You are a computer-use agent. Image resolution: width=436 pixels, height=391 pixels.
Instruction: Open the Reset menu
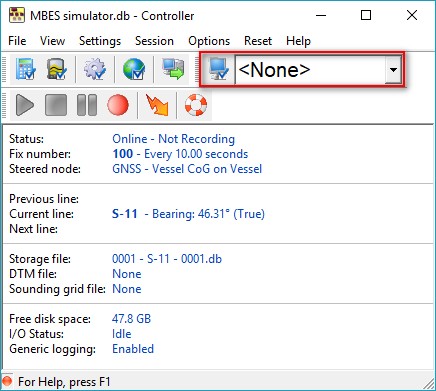pos(258,41)
